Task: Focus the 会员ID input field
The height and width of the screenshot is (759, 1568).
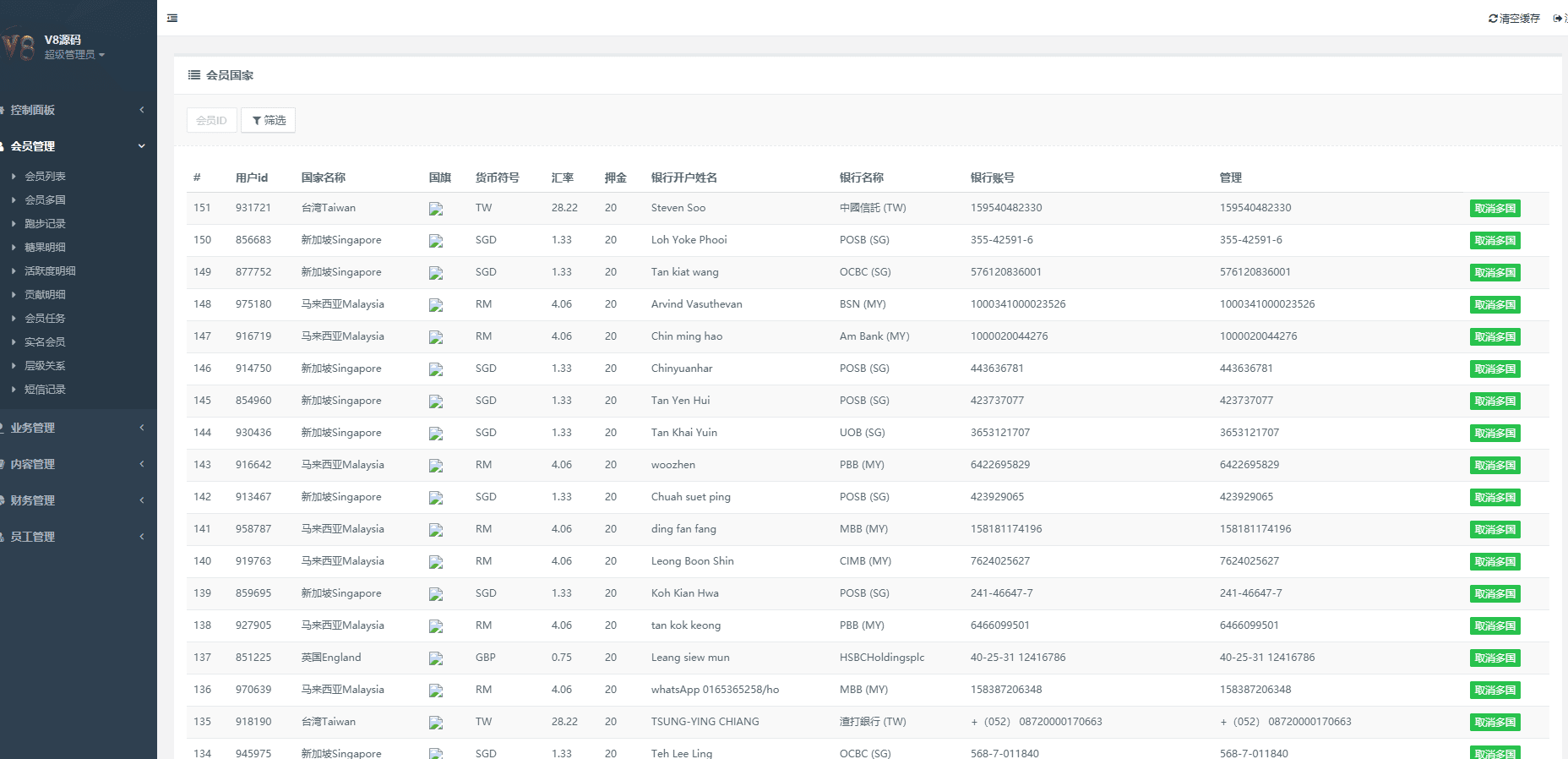Action: [211, 120]
